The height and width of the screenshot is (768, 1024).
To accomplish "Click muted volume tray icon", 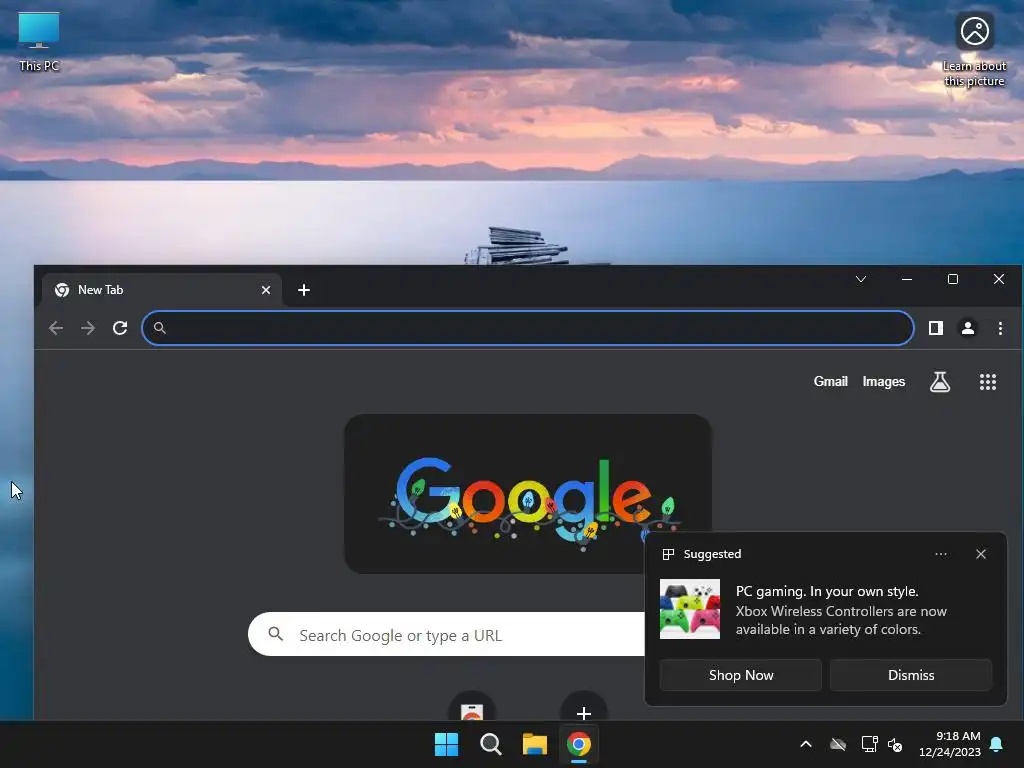I will pos(895,744).
